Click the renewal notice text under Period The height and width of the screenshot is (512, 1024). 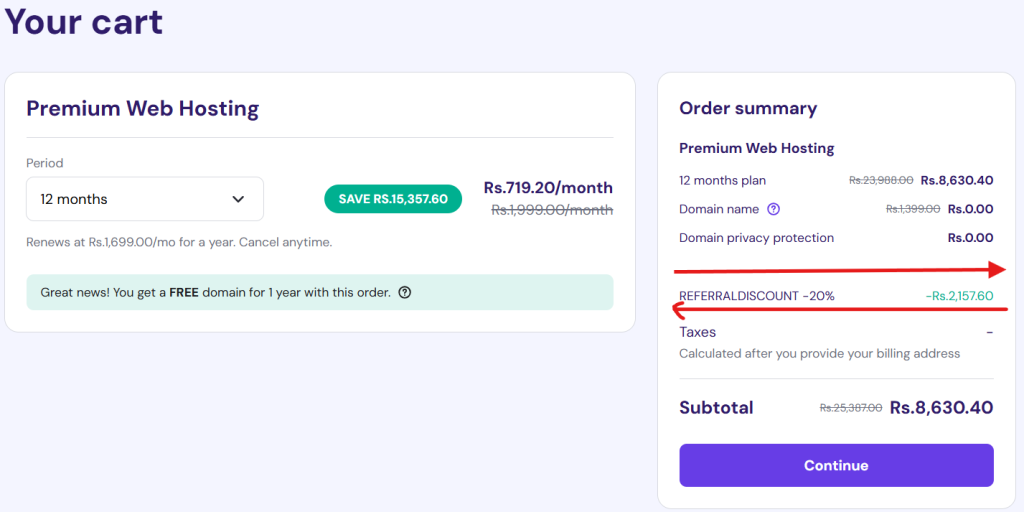coord(180,242)
